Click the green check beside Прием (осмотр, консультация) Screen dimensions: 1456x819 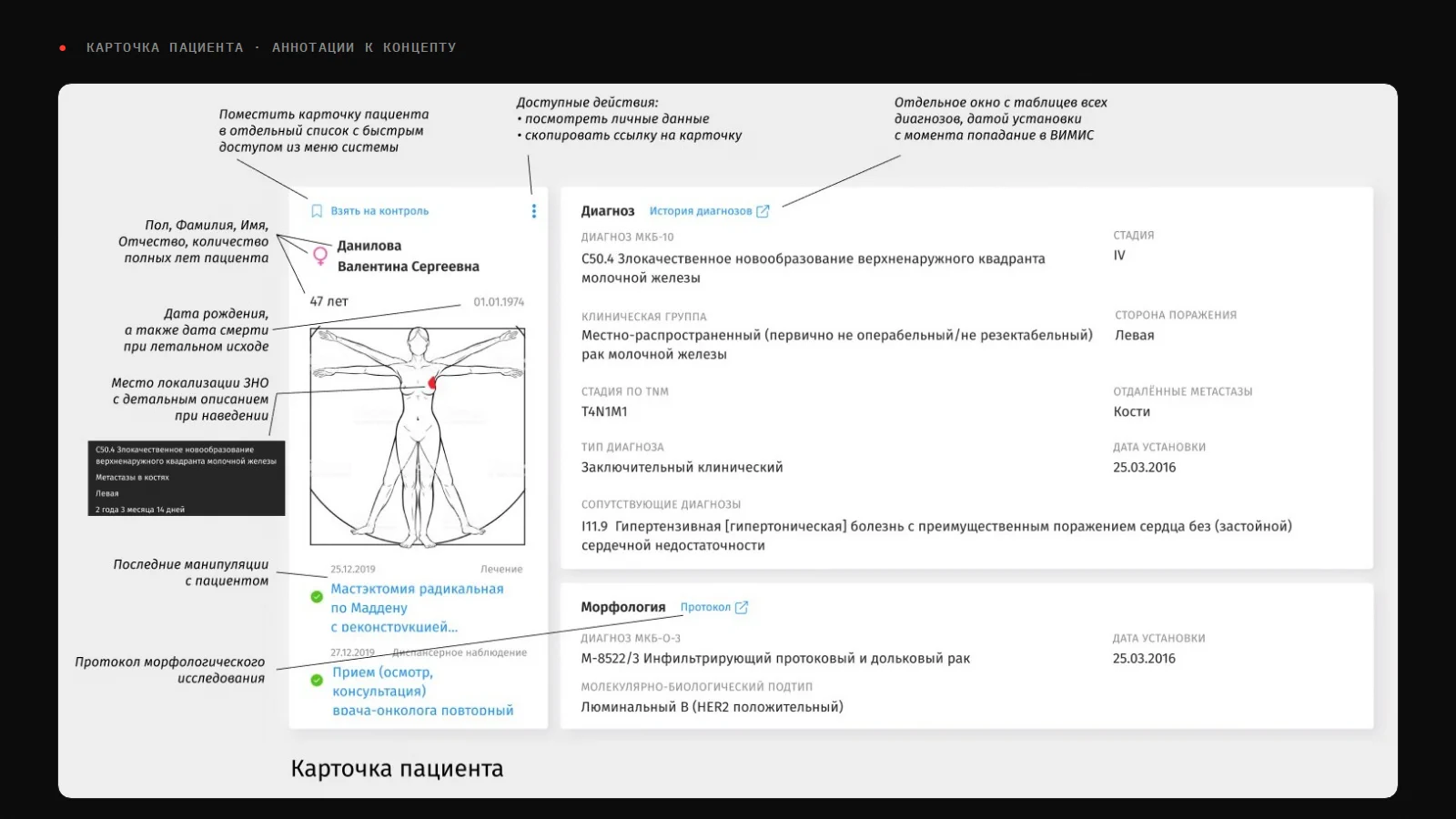click(x=317, y=680)
